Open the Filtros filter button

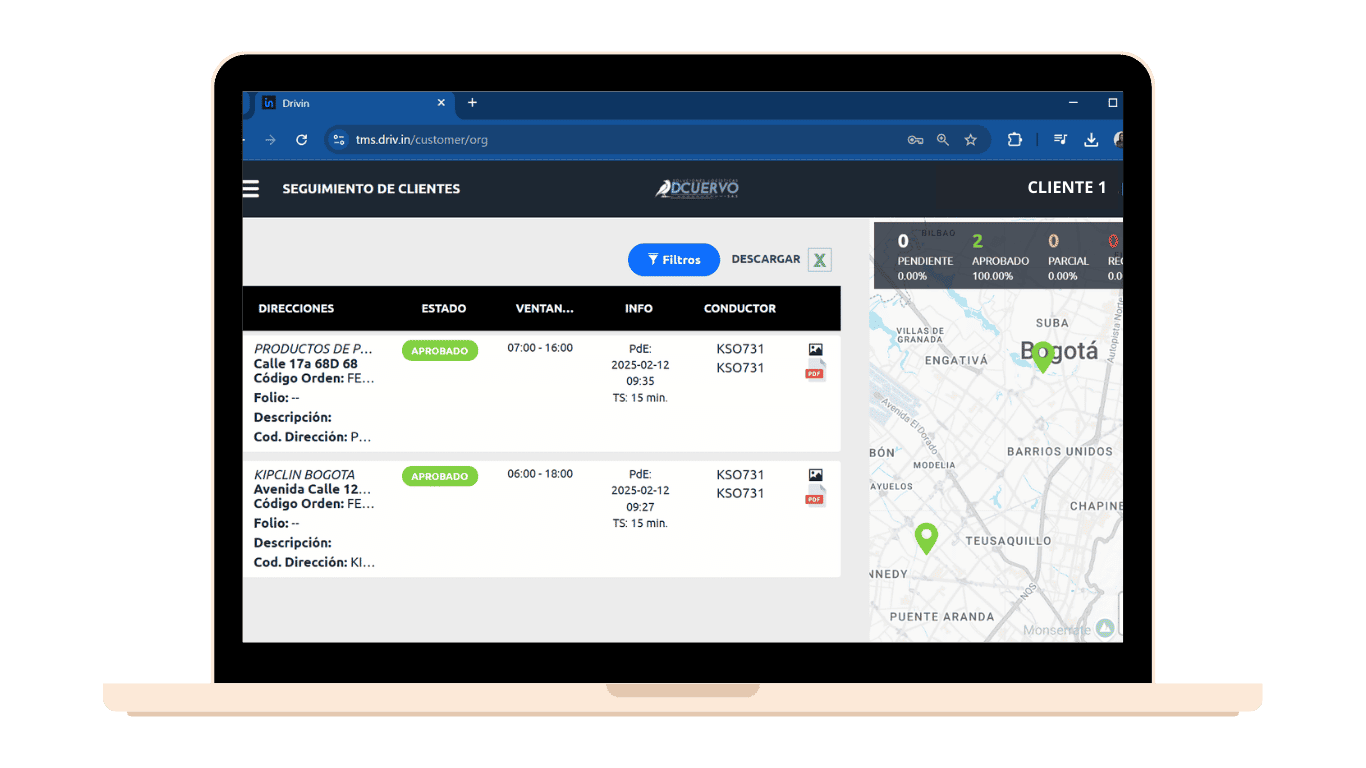coord(674,260)
